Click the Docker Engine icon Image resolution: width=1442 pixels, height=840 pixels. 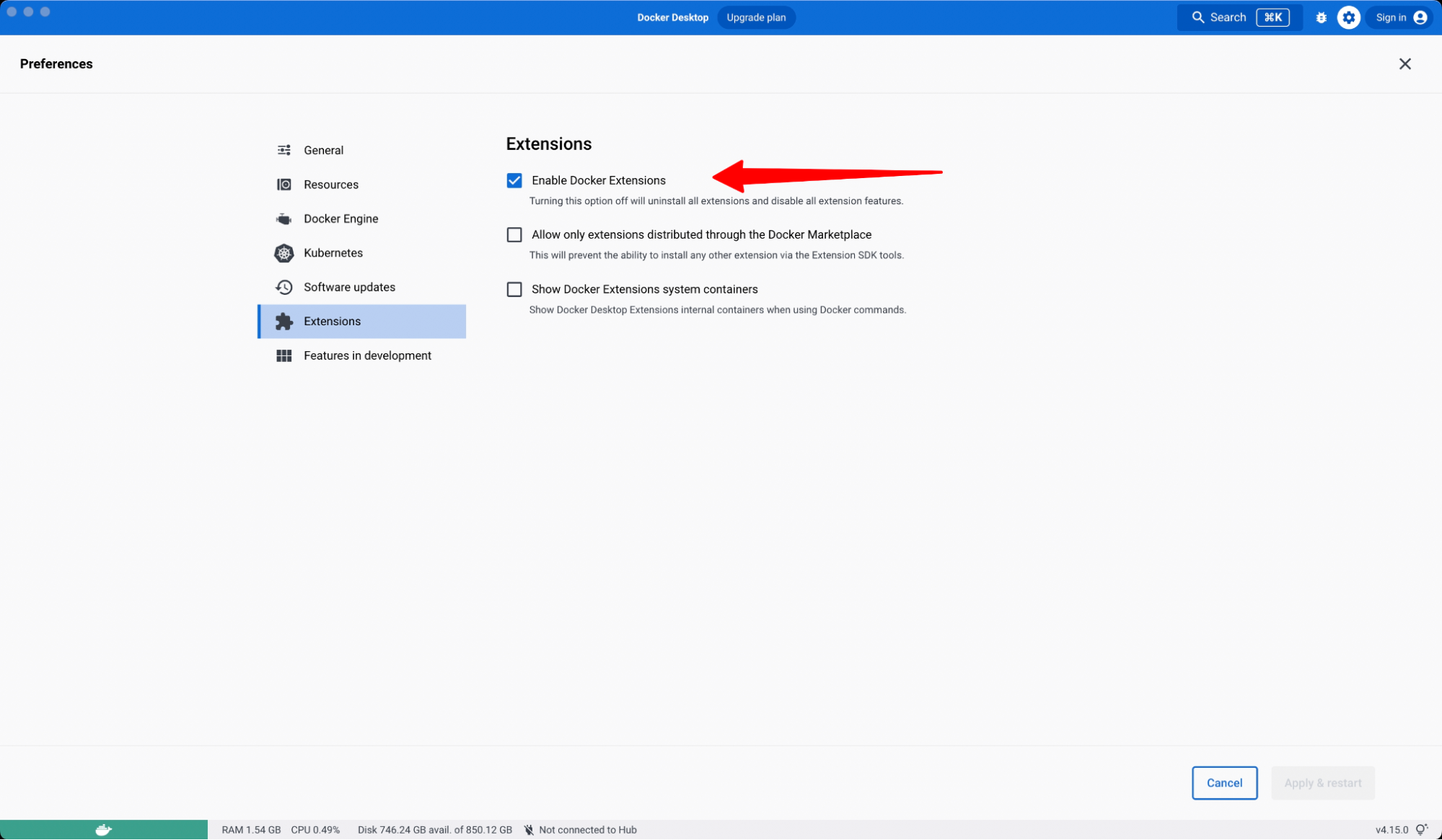[x=285, y=218]
